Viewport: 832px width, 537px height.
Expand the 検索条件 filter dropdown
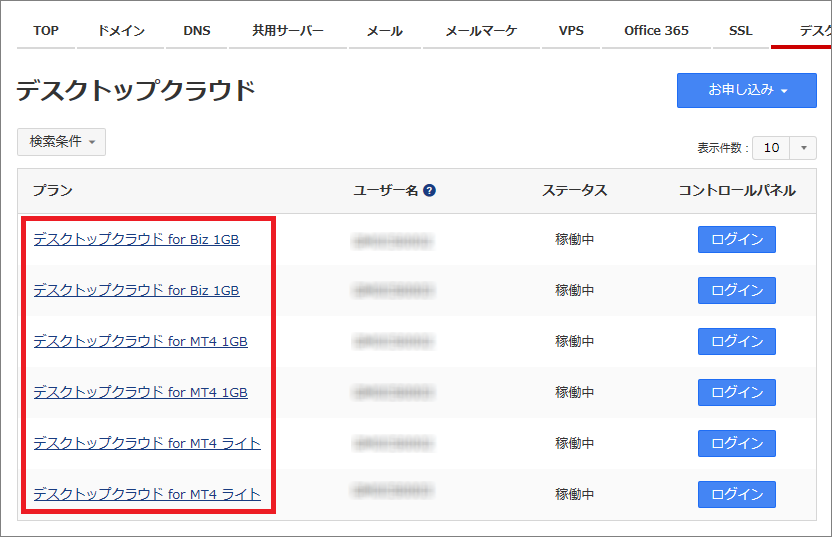tap(62, 142)
